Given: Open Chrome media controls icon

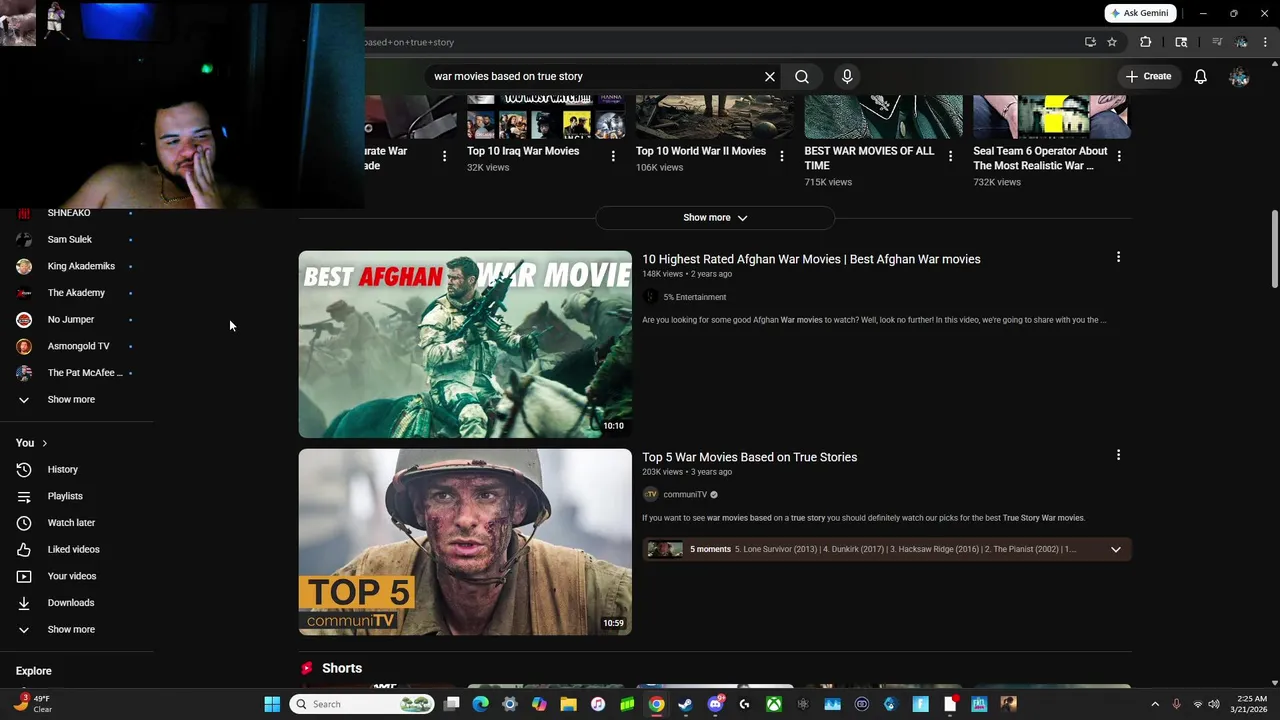Looking at the screenshot, I should pyautogui.click(x=1217, y=42).
